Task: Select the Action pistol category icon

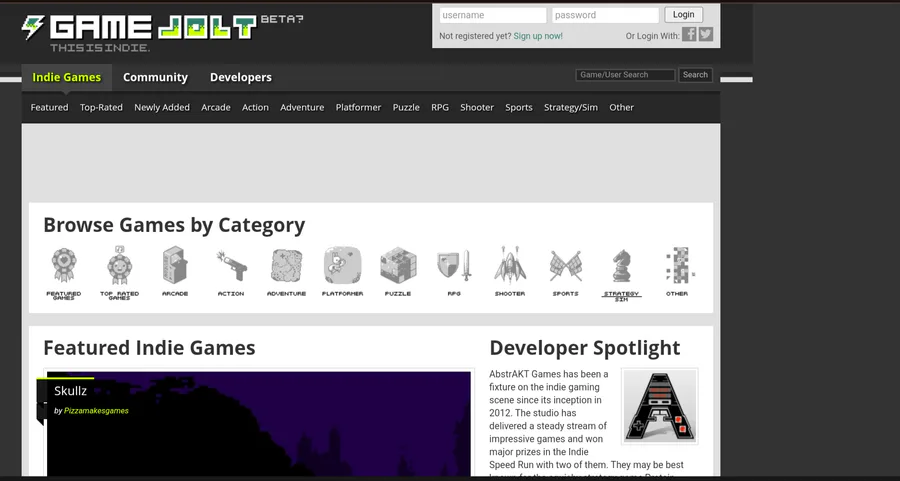Action: click(231, 265)
